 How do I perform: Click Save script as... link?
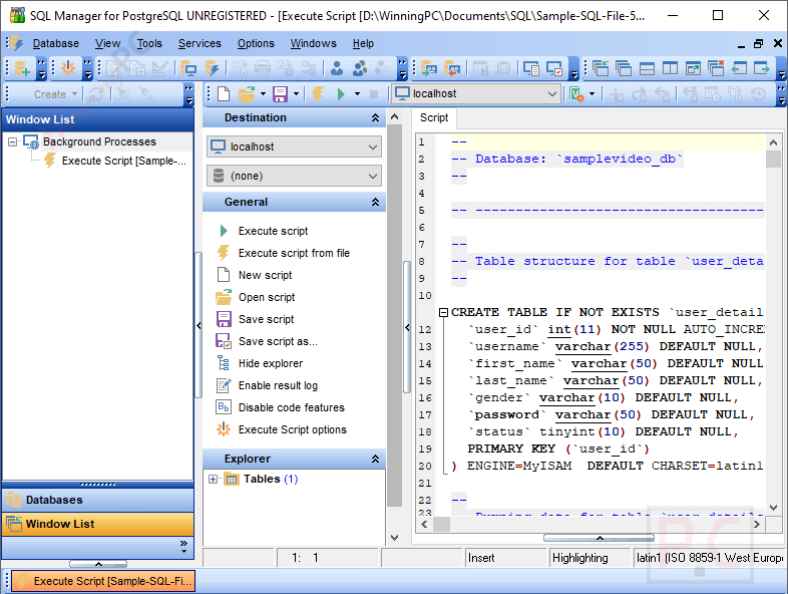(277, 342)
